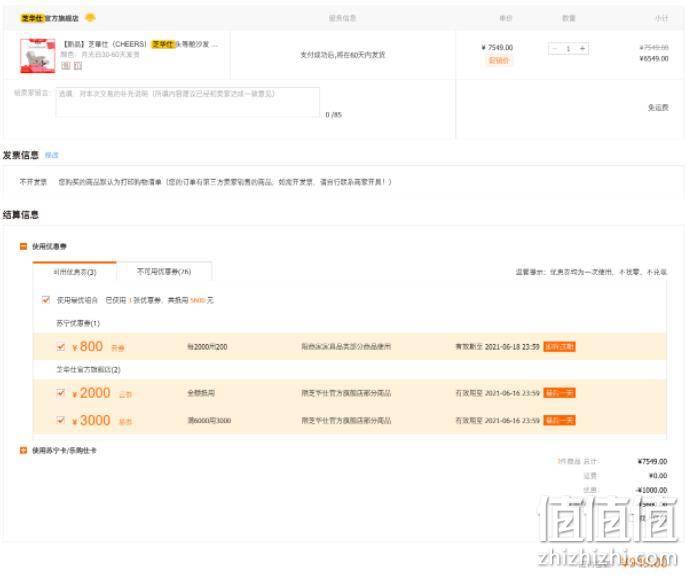Viewport: 687px width, 575px height.
Task: Click the ¥7549.00 total in the summary
Action: point(652,461)
